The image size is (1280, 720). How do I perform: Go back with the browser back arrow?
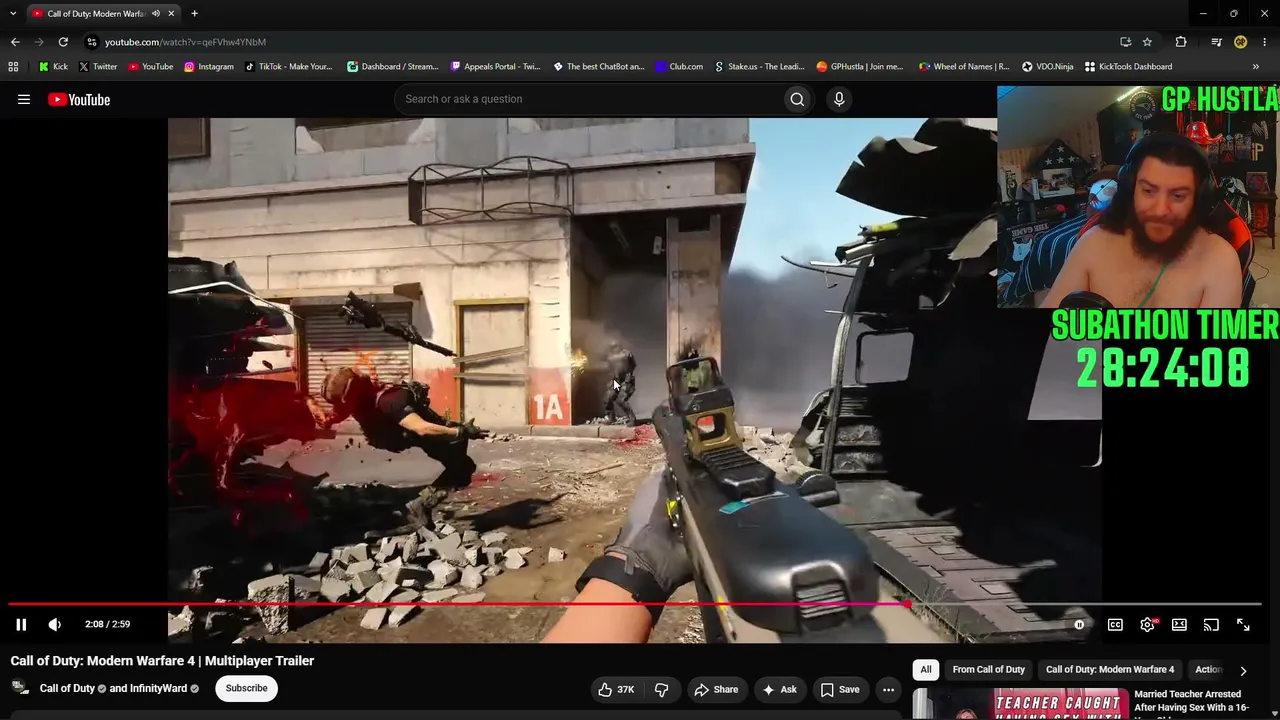pos(15,42)
